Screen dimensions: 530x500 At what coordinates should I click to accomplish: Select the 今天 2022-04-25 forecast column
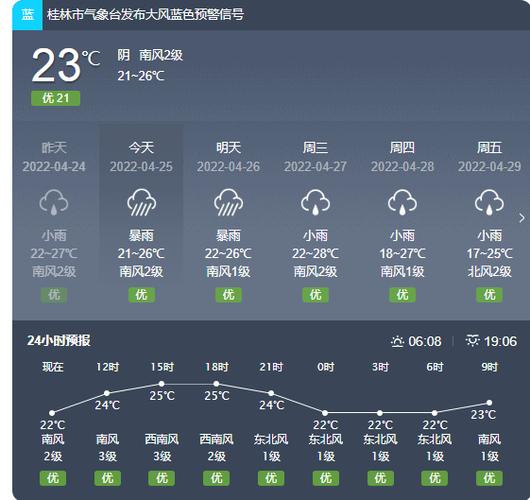(141, 221)
